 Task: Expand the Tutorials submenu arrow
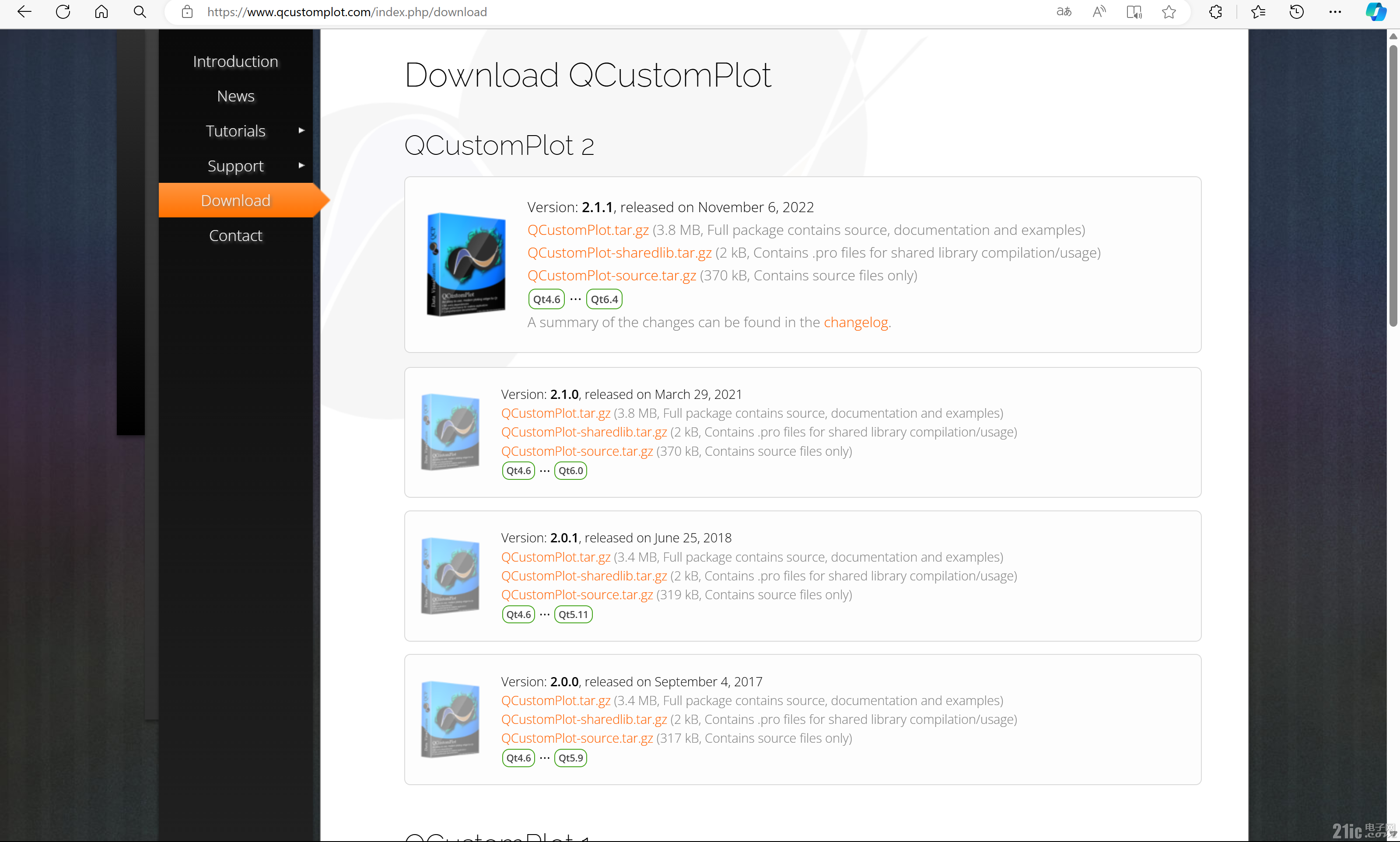pos(301,130)
